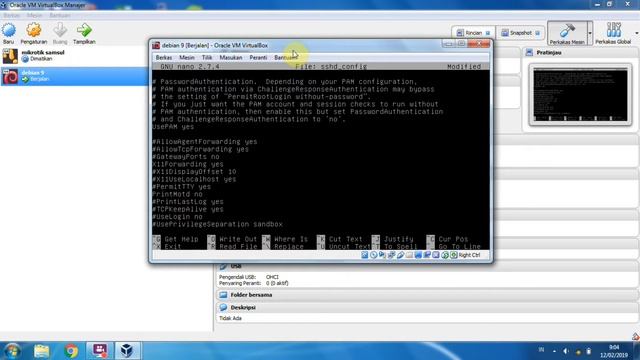Screen dimensions: 640x360
Task: Click the Pratinjau preview thumbnail
Action: point(580,95)
